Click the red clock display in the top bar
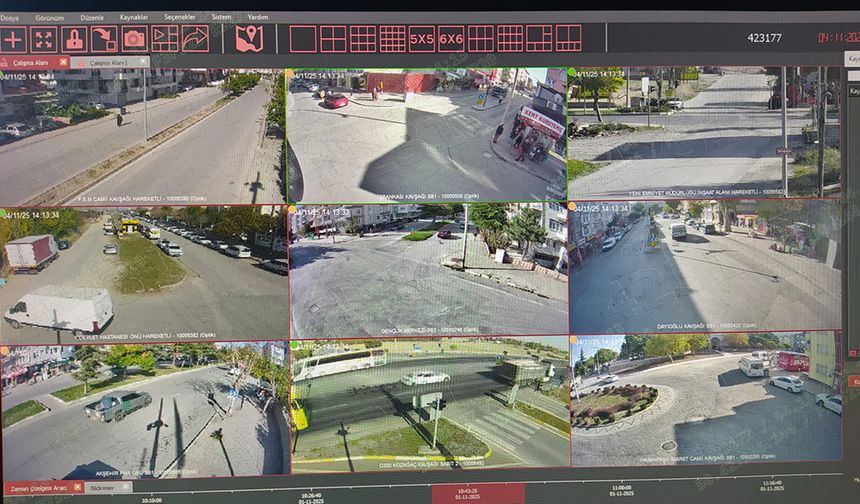The width and height of the screenshot is (860, 504). (x=839, y=37)
